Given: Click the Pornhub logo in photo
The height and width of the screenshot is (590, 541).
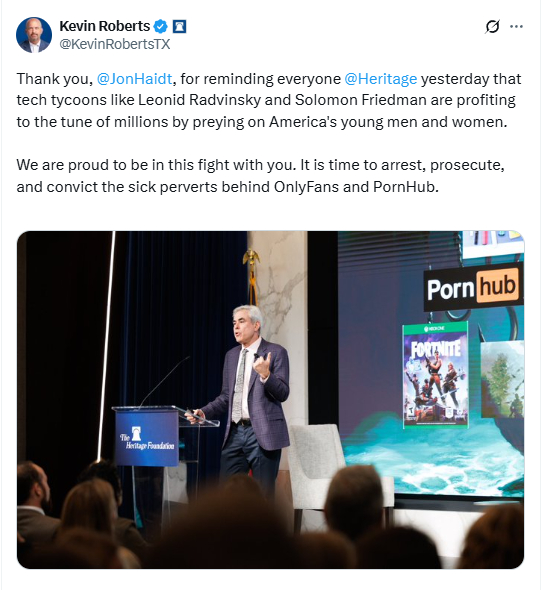Looking at the screenshot, I should pyautogui.click(x=473, y=288).
